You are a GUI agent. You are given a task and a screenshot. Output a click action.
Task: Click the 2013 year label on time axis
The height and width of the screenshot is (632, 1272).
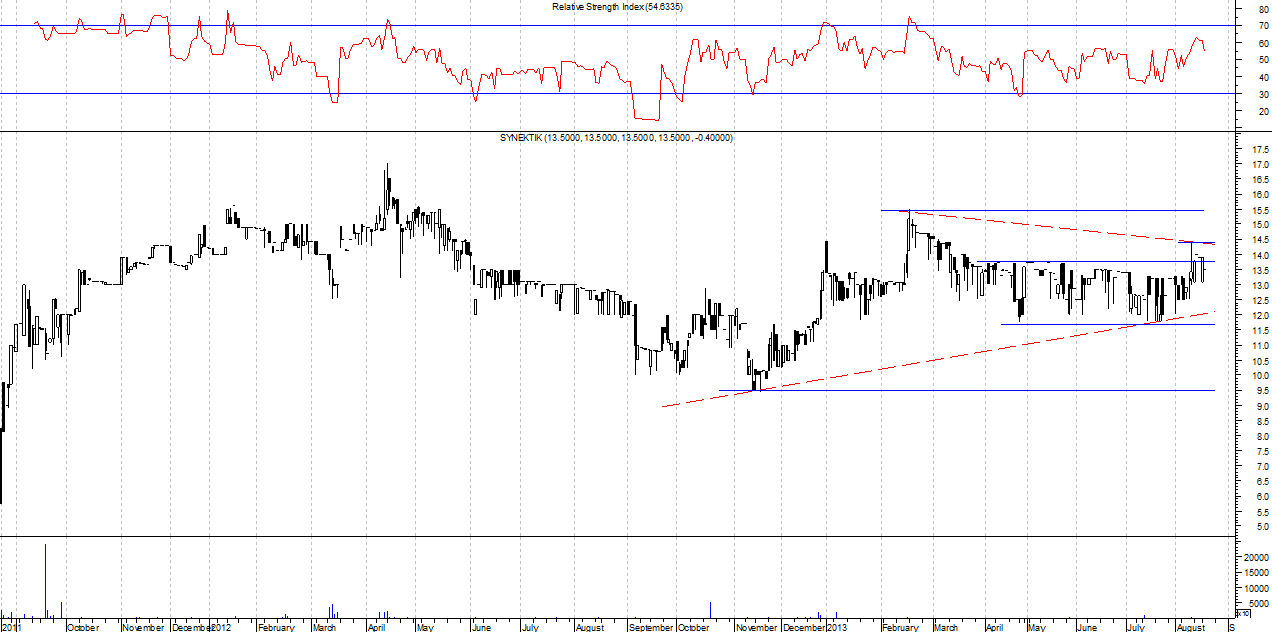point(837,627)
